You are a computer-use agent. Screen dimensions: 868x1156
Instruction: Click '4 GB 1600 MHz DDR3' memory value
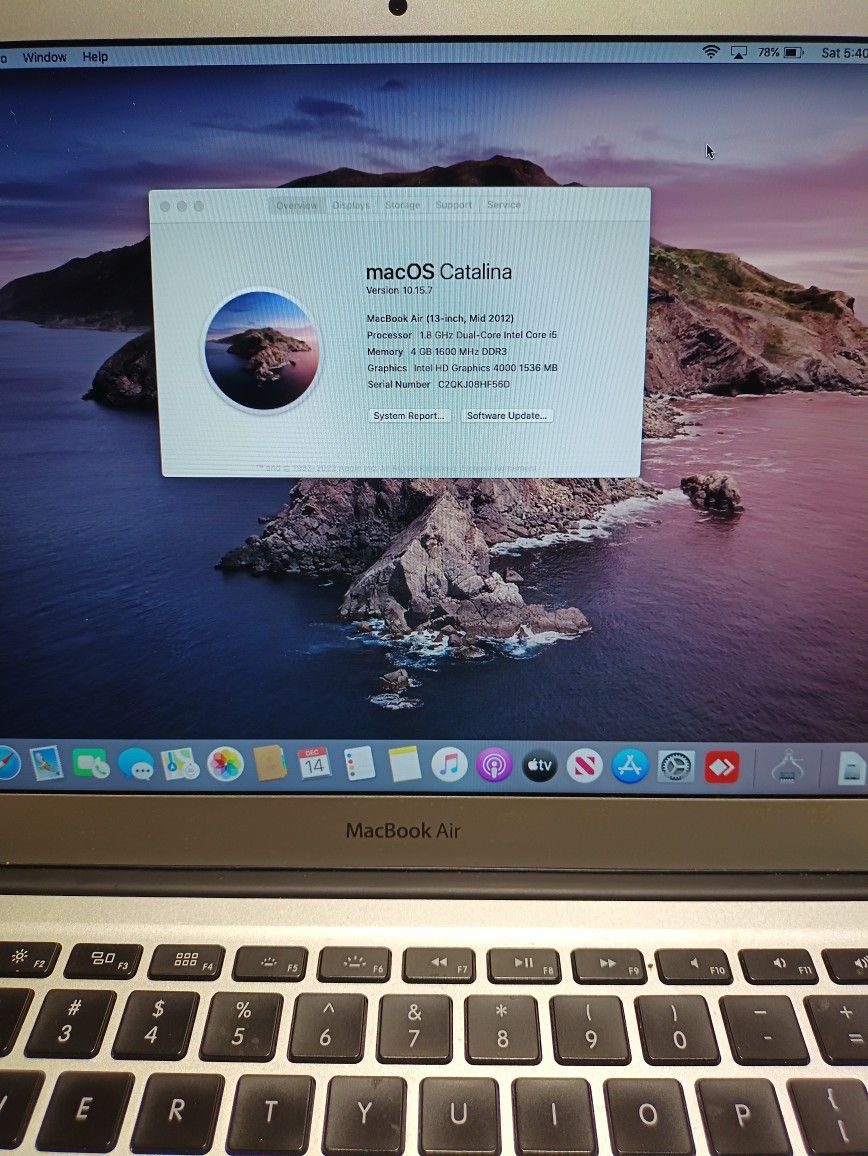click(x=458, y=352)
